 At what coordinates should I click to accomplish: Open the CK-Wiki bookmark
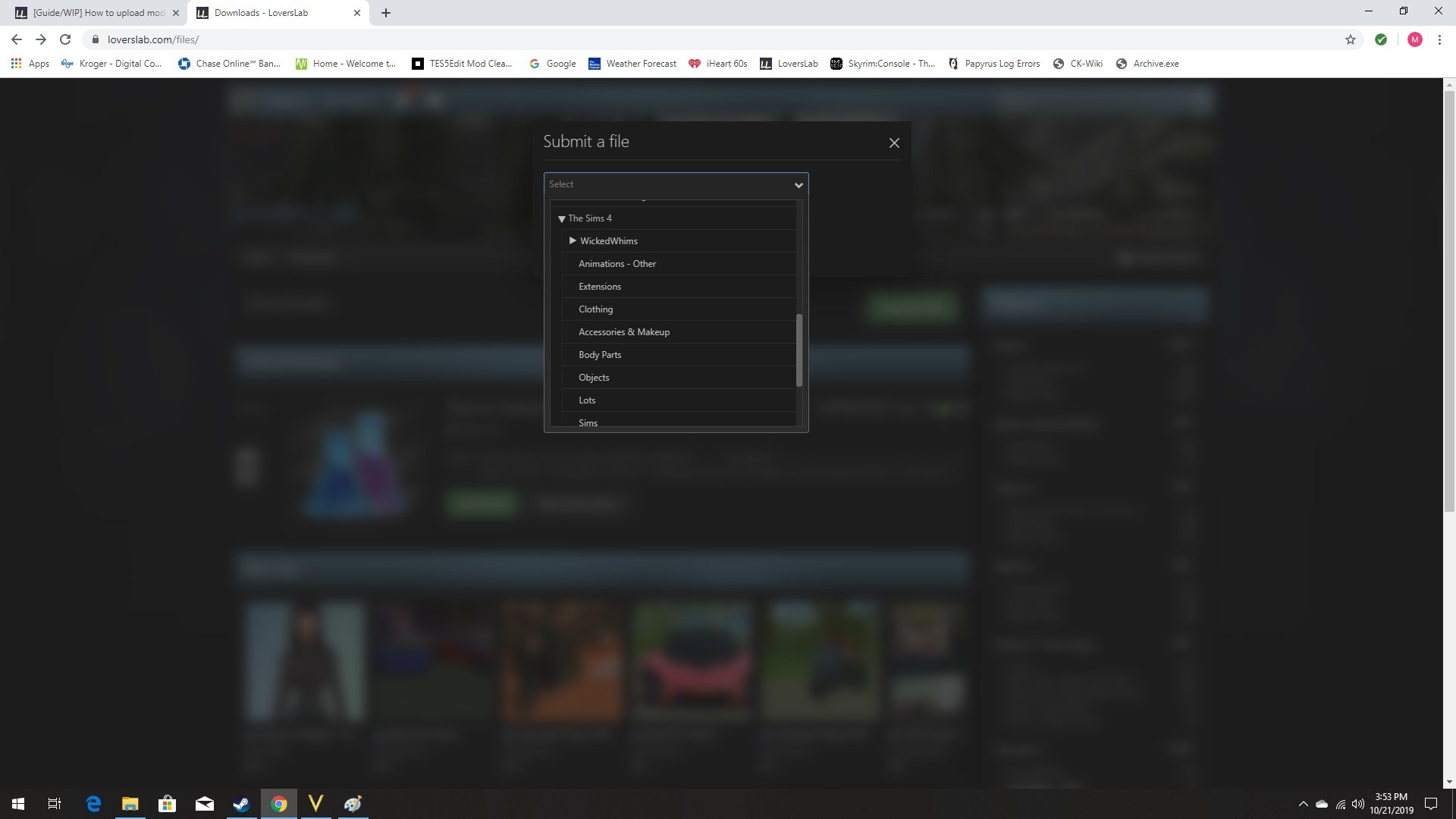click(1078, 64)
